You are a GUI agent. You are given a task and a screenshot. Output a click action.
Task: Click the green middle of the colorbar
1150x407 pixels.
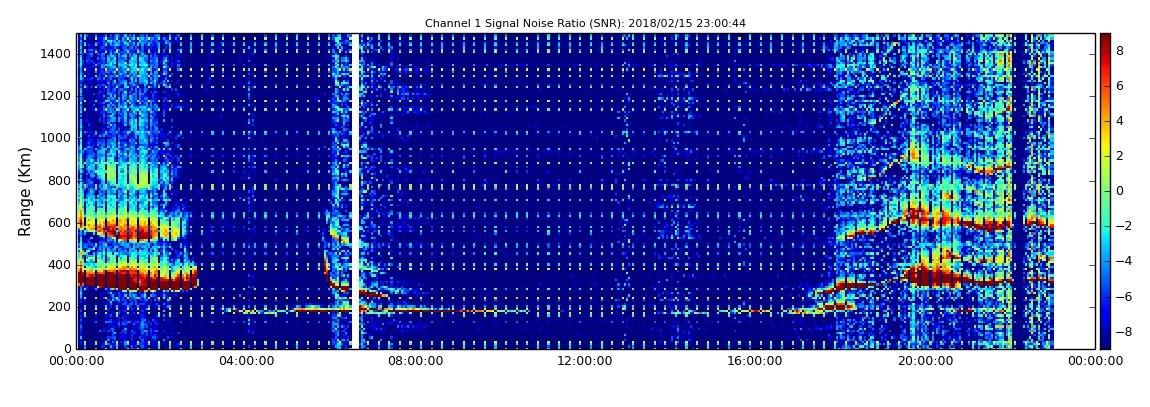pyautogui.click(x=1105, y=191)
